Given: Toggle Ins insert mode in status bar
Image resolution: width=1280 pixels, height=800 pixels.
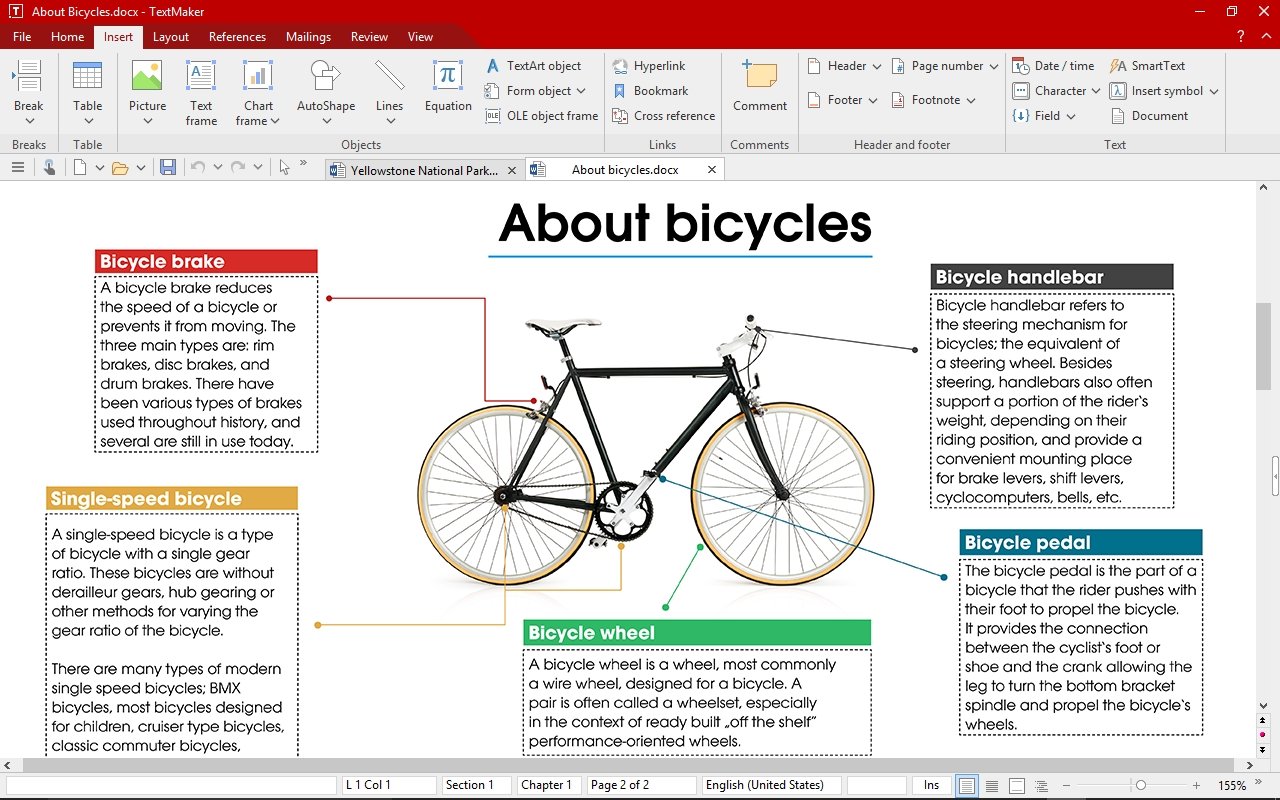Looking at the screenshot, I should pos(931,785).
